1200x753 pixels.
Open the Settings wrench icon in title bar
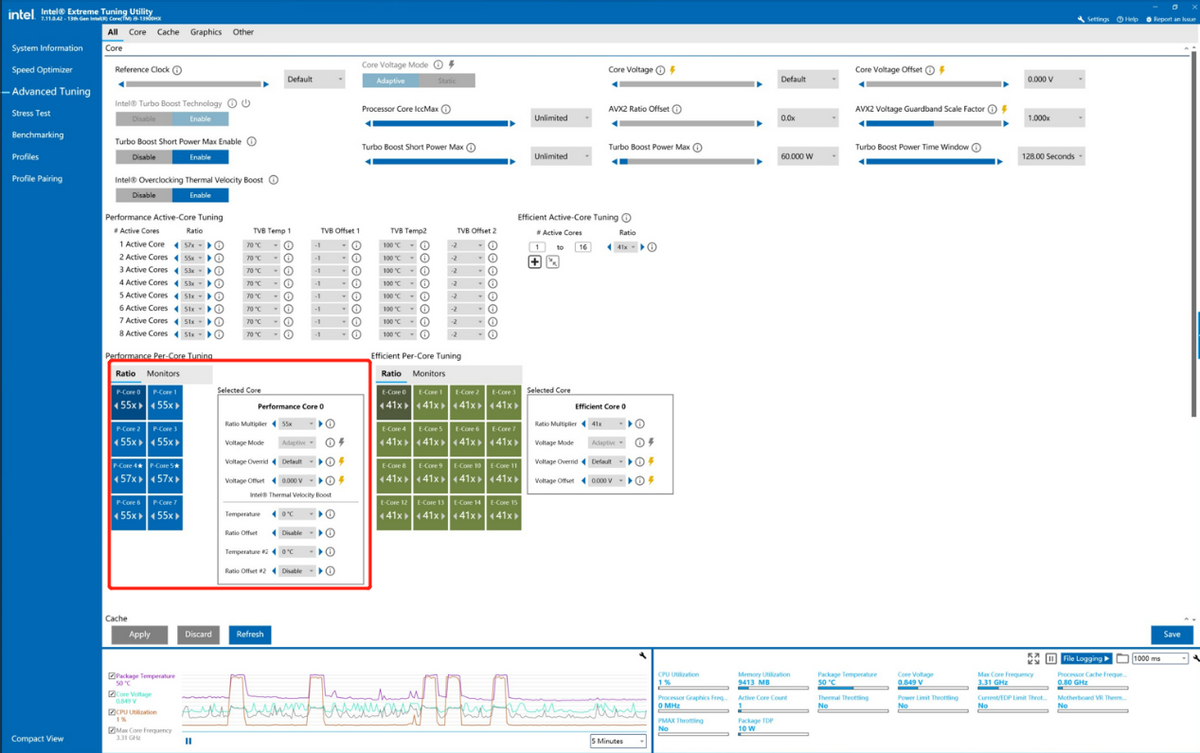coord(1081,19)
